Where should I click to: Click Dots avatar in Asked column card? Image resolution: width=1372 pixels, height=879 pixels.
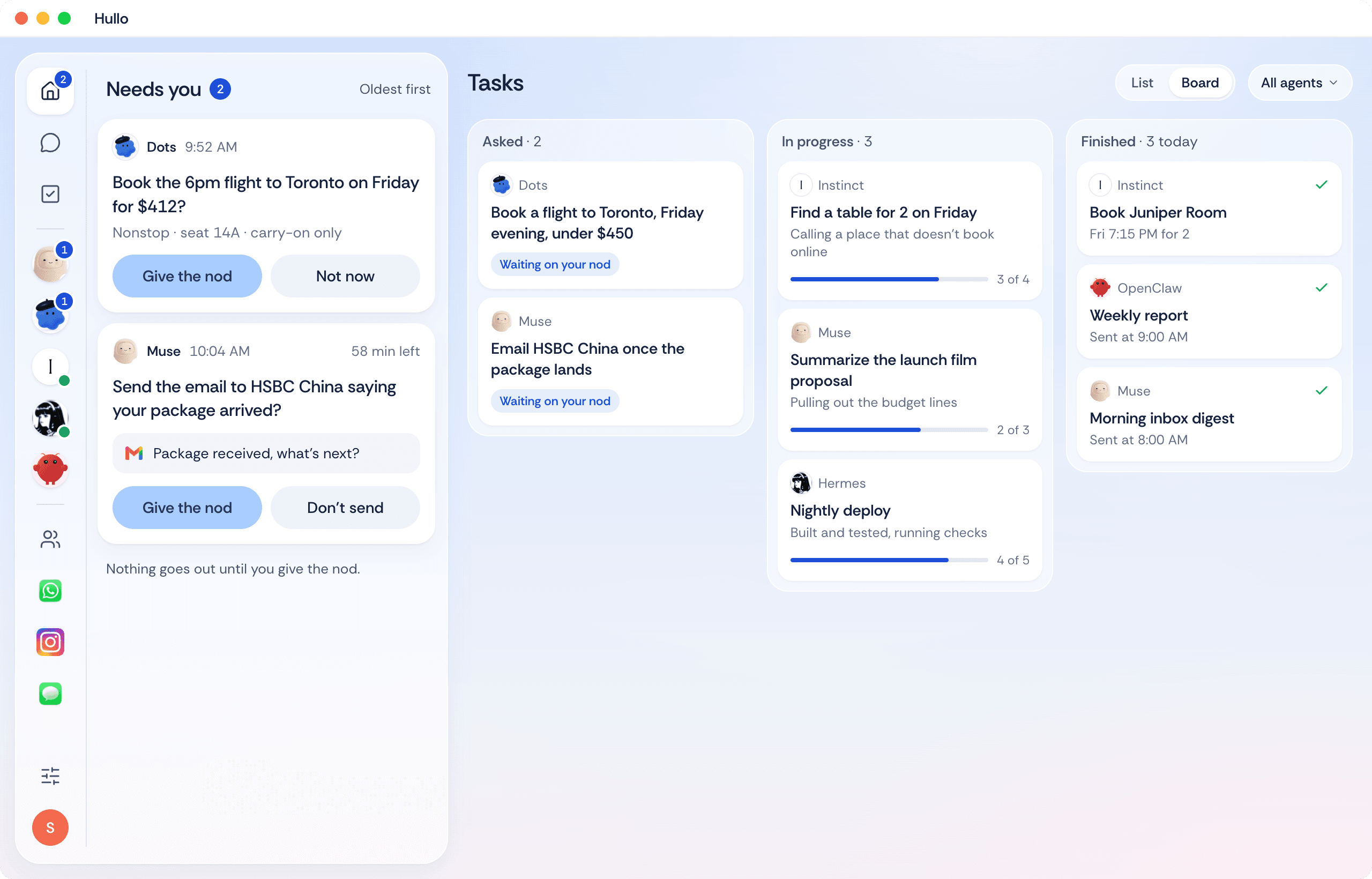pos(501,185)
